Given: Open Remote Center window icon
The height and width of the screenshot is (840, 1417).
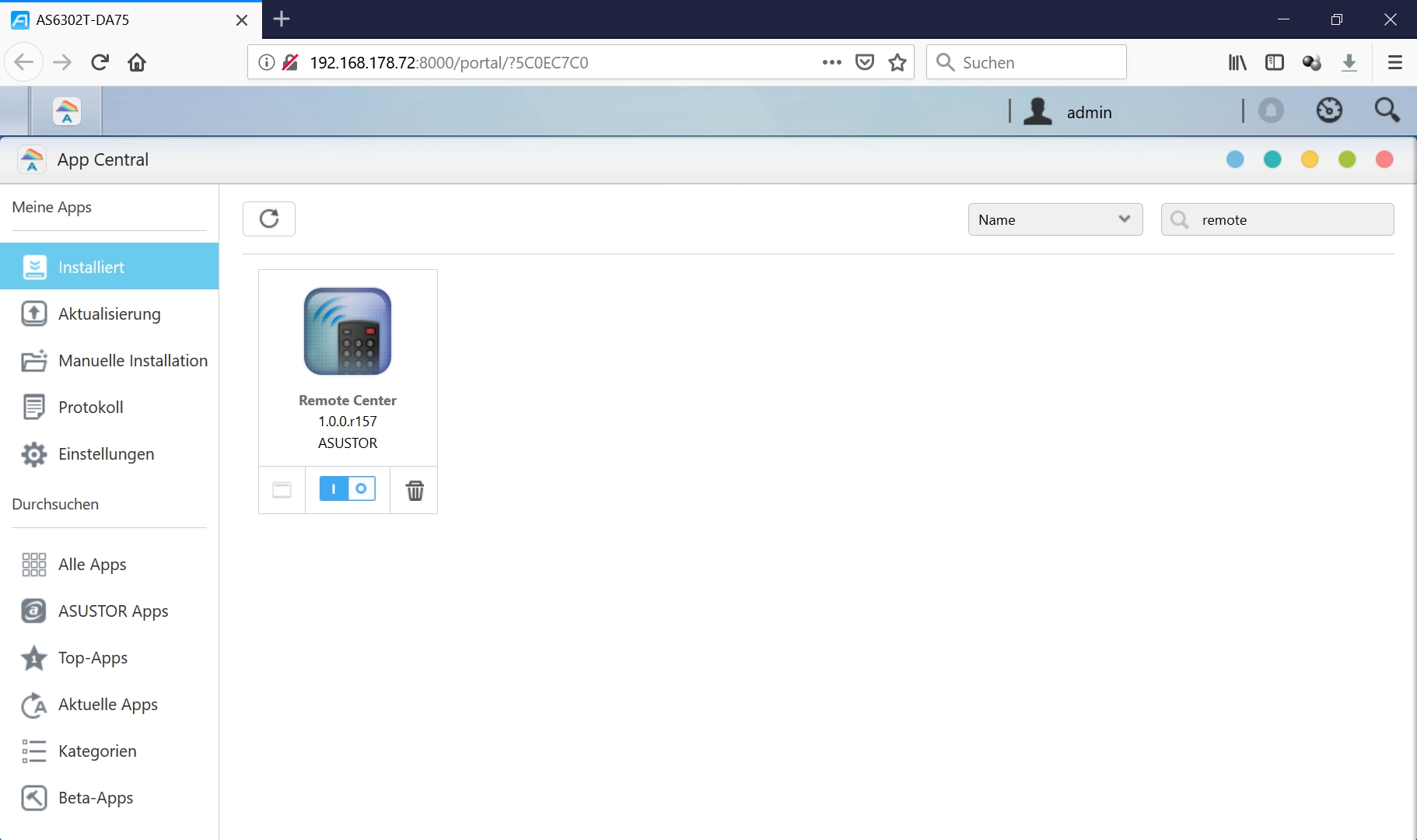Looking at the screenshot, I should click(282, 490).
